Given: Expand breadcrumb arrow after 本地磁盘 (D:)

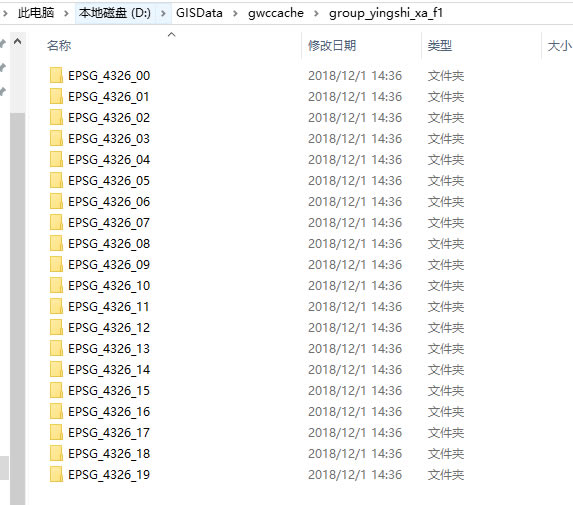Looking at the screenshot, I should click(163, 14).
